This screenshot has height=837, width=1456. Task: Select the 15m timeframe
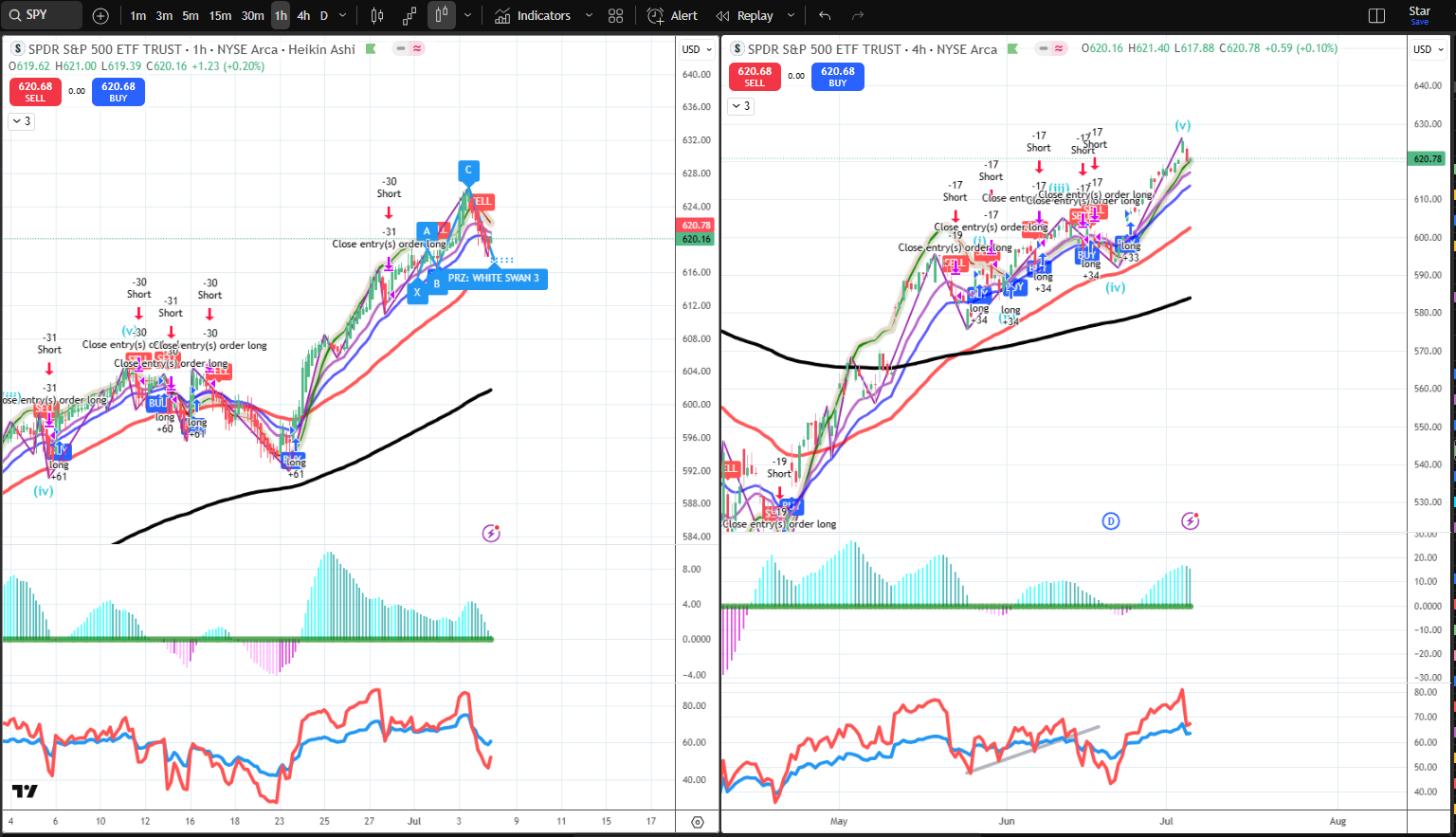[220, 16]
